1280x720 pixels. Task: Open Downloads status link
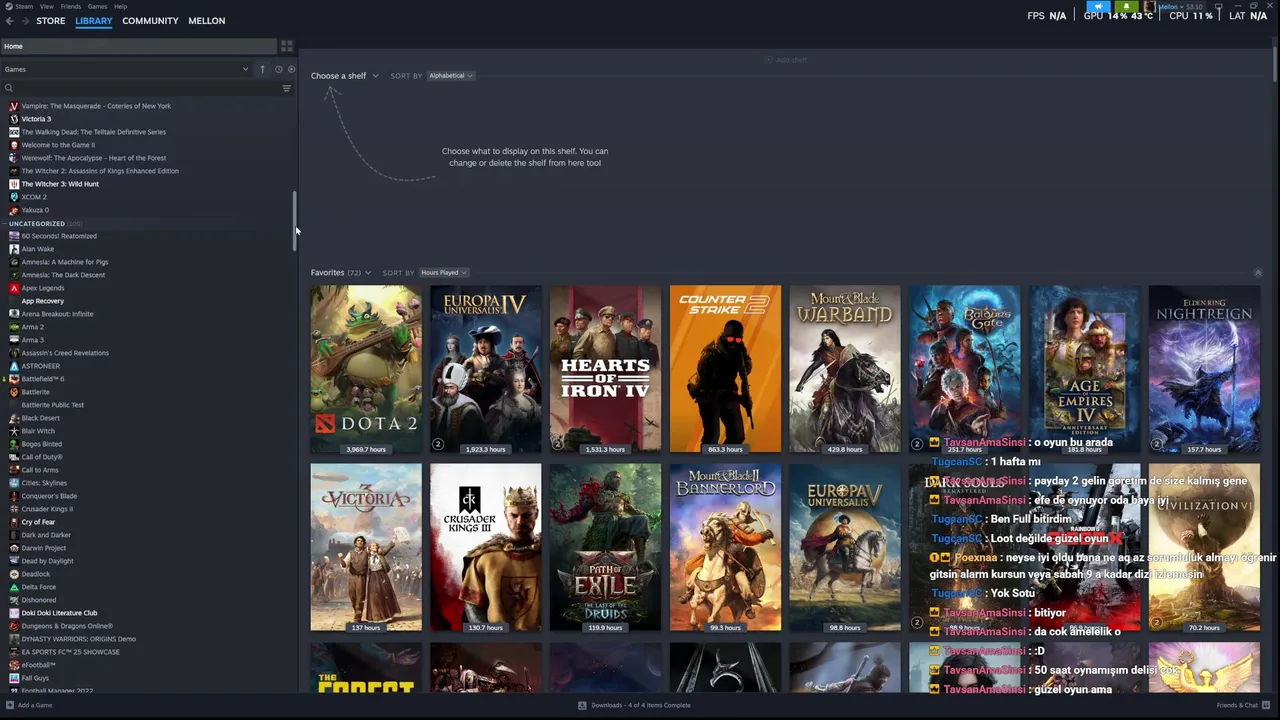(x=634, y=705)
